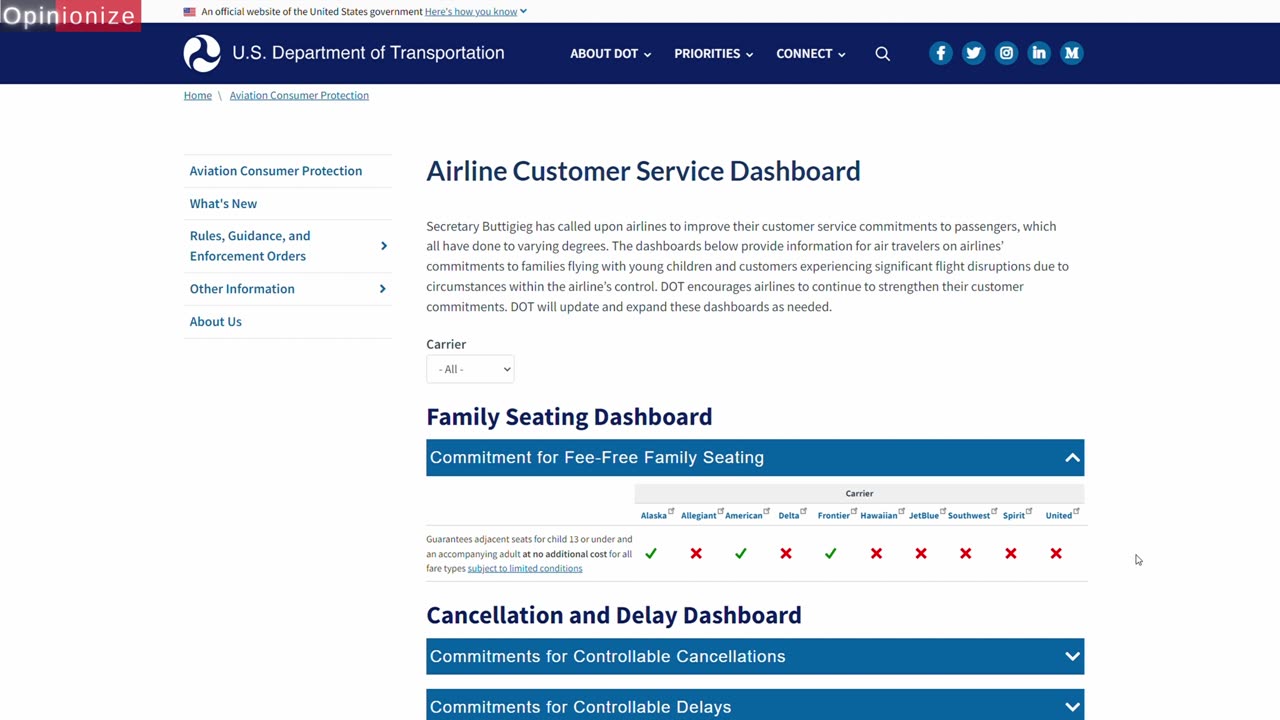This screenshot has width=1280, height=720.
Task: Open What's New in sidebar
Action: [x=223, y=204]
